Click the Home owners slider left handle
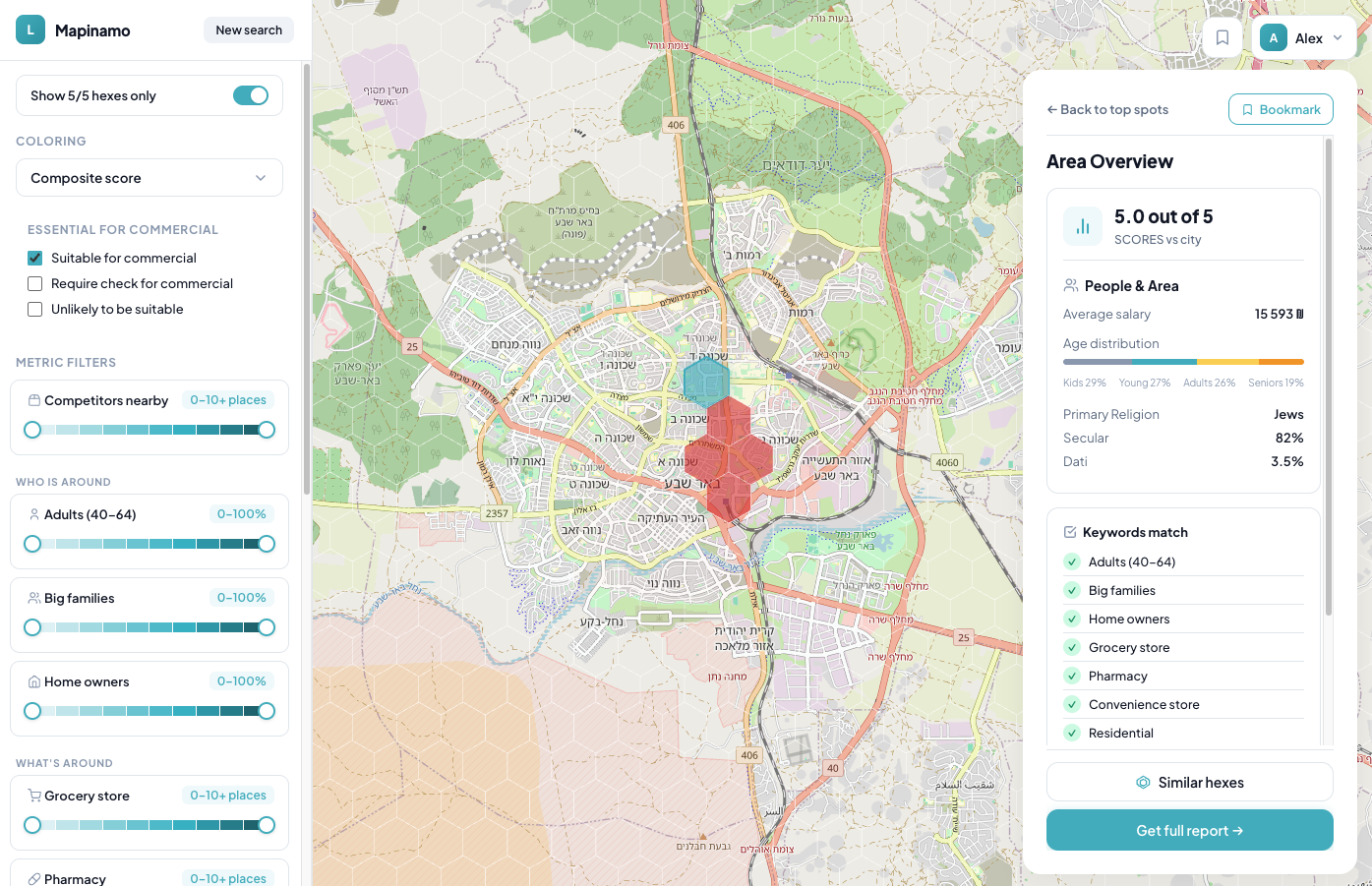1372x886 pixels. [x=32, y=711]
